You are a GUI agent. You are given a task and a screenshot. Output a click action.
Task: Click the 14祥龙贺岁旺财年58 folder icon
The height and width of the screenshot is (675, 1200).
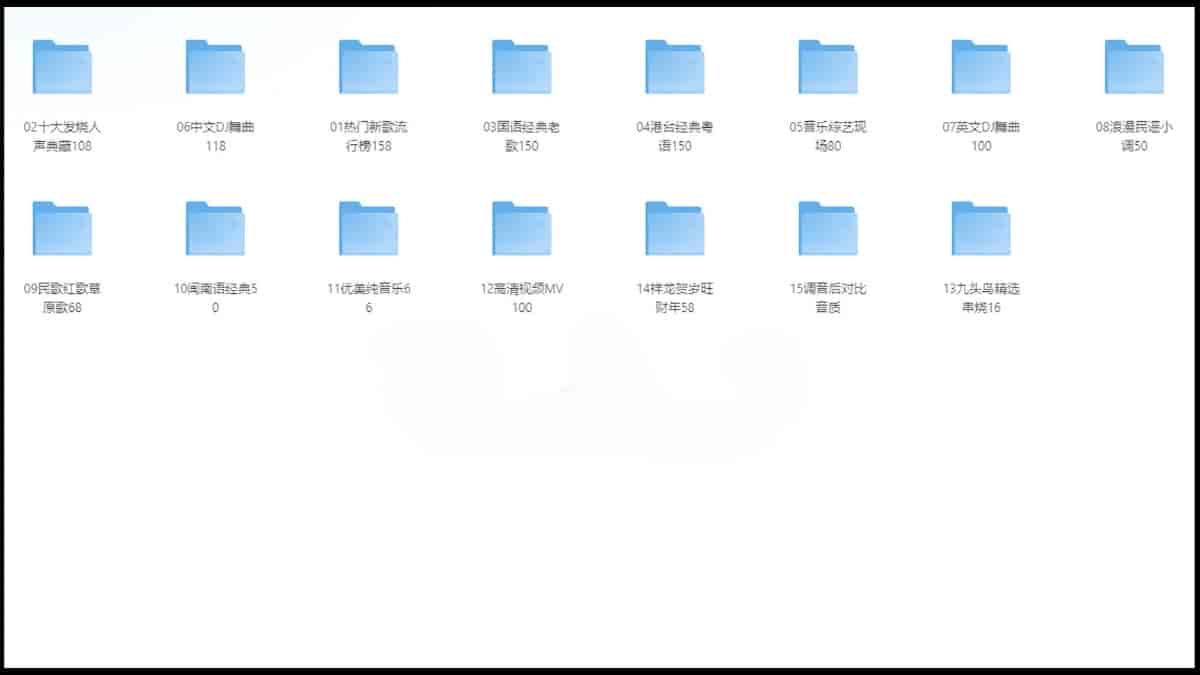674,229
